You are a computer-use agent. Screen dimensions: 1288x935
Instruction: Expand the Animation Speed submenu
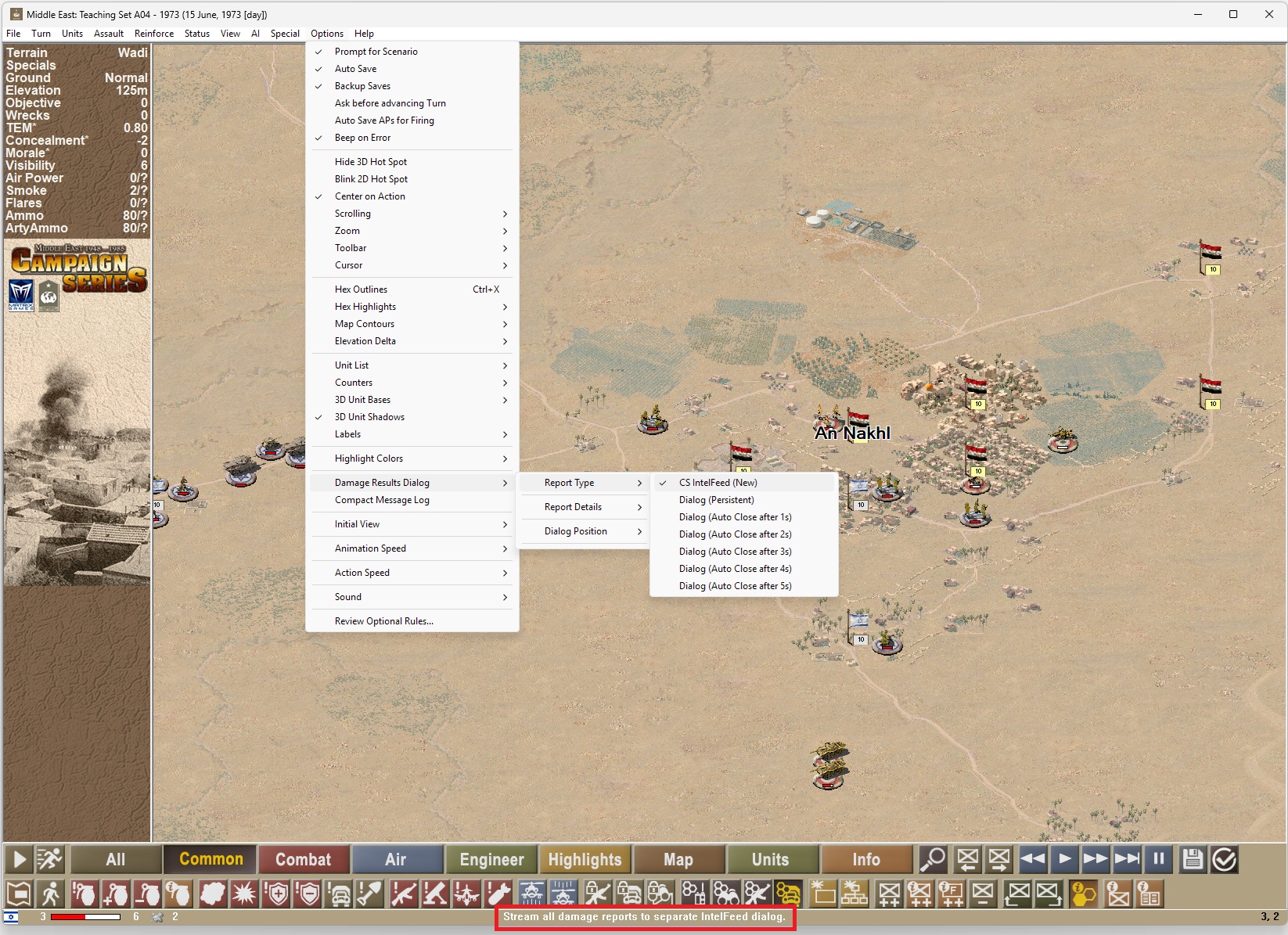(412, 548)
